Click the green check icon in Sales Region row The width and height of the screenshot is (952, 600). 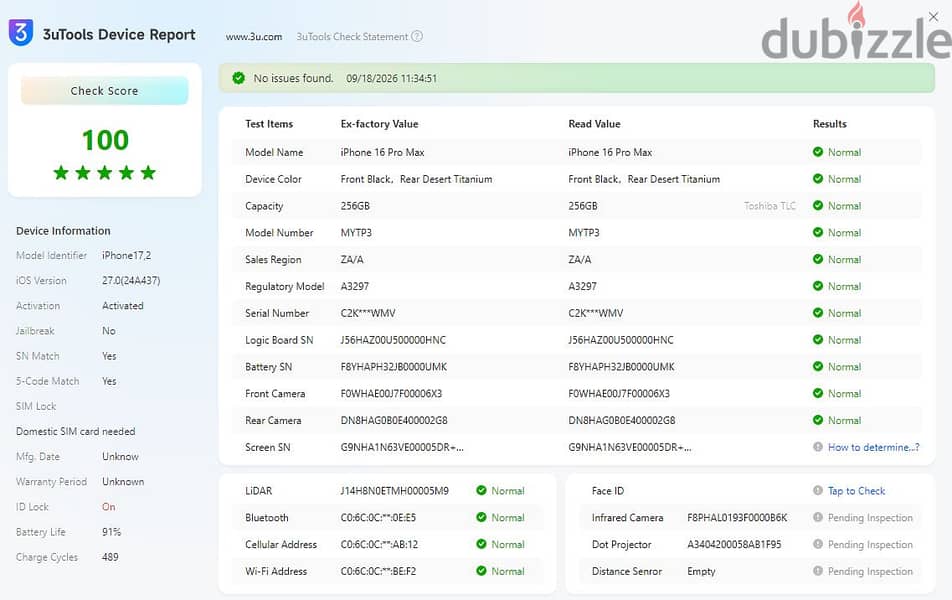click(x=818, y=259)
